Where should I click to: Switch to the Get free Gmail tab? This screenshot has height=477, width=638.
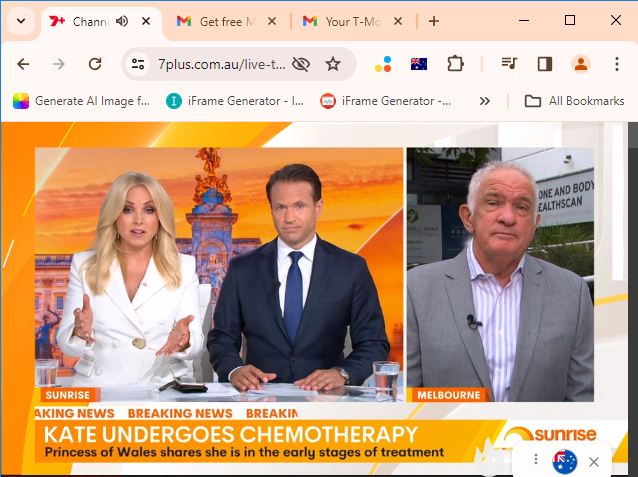coord(226,21)
